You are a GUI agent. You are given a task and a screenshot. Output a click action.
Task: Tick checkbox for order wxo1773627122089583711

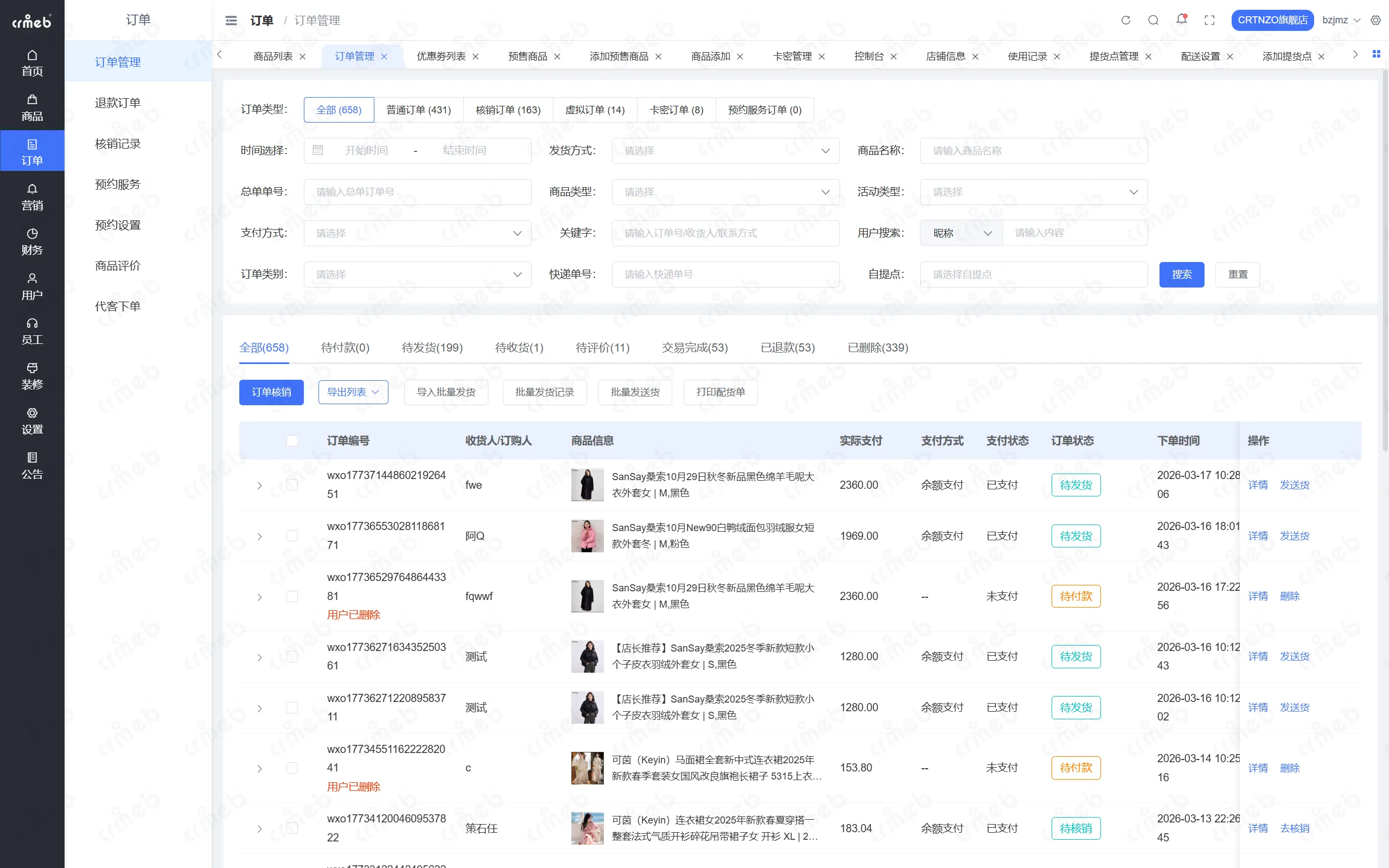click(291, 707)
